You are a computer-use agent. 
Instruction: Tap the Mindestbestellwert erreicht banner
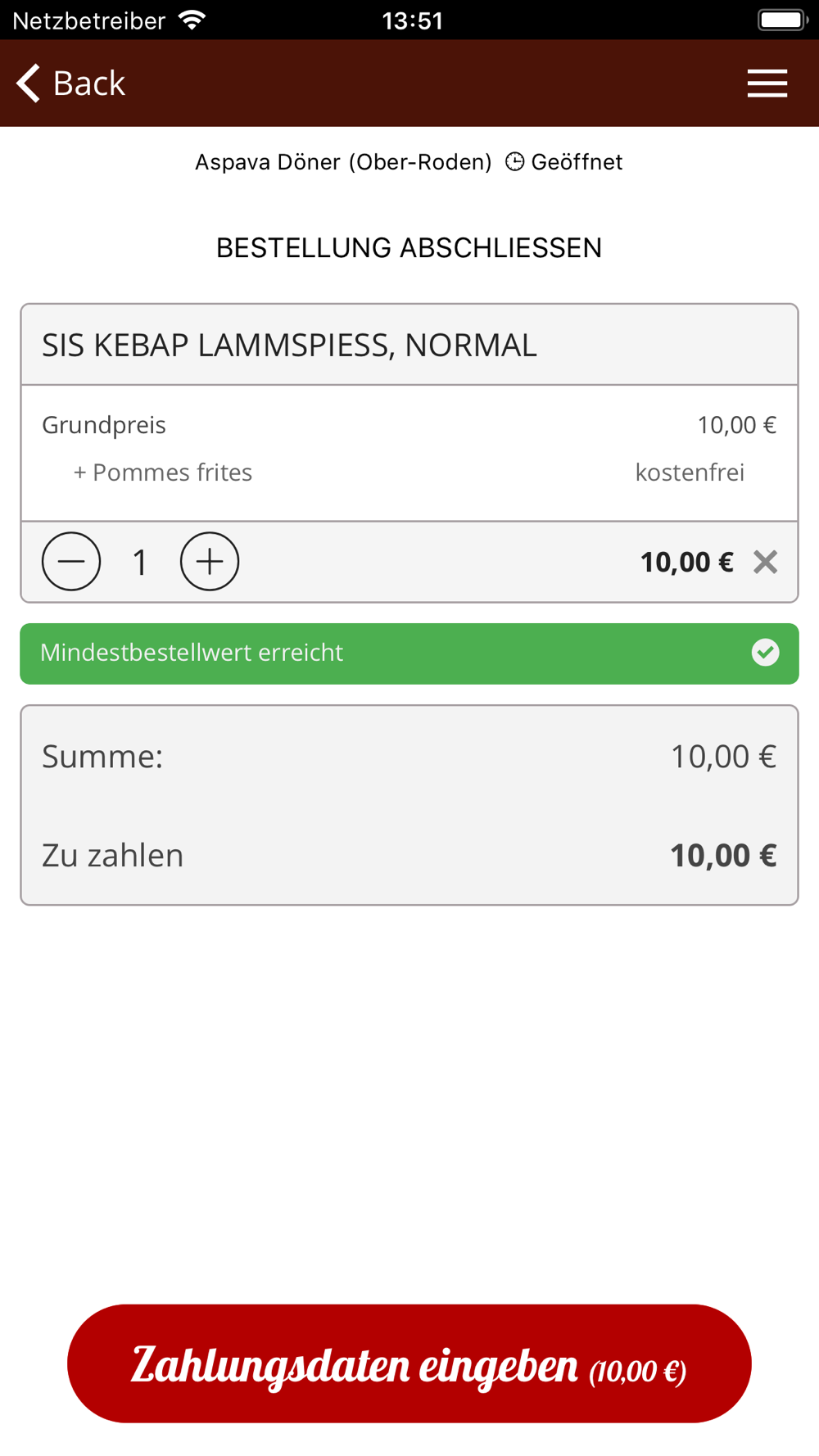409,653
